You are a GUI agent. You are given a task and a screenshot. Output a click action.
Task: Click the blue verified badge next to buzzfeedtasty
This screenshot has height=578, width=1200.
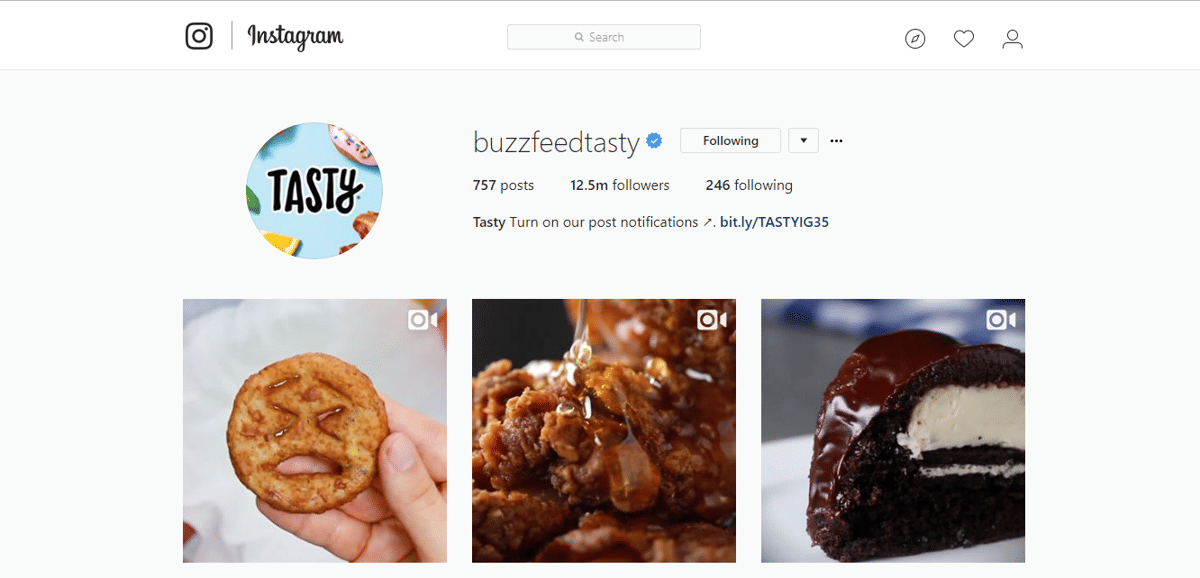click(654, 141)
